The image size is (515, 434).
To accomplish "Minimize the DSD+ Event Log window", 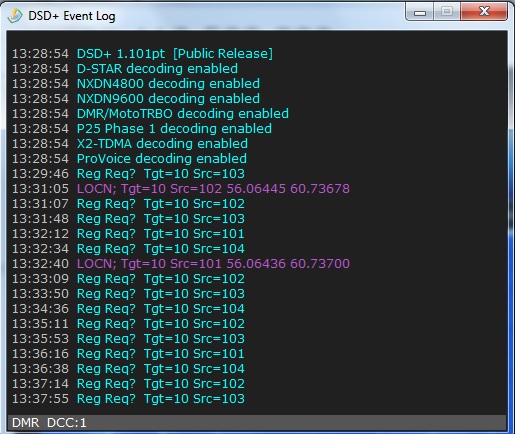I will (419, 12).
